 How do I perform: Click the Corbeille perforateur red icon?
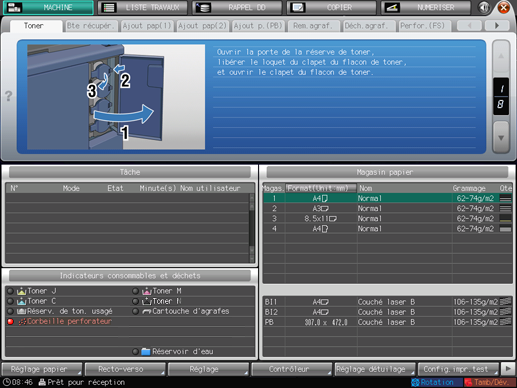pos(22,322)
